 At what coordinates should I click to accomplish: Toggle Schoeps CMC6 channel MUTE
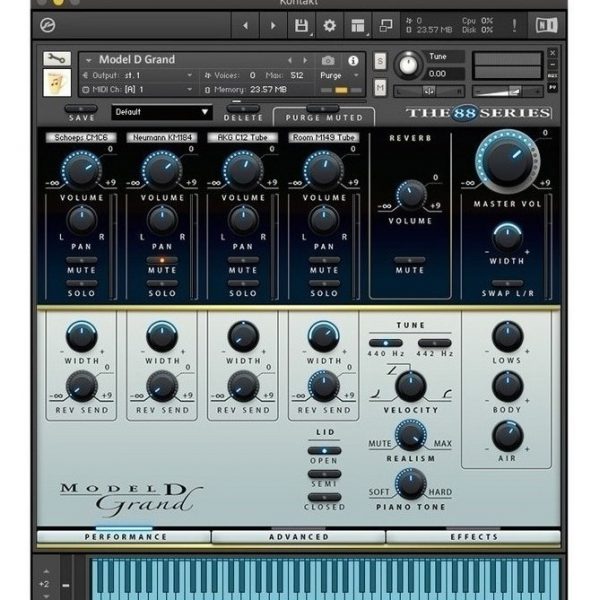(82, 260)
